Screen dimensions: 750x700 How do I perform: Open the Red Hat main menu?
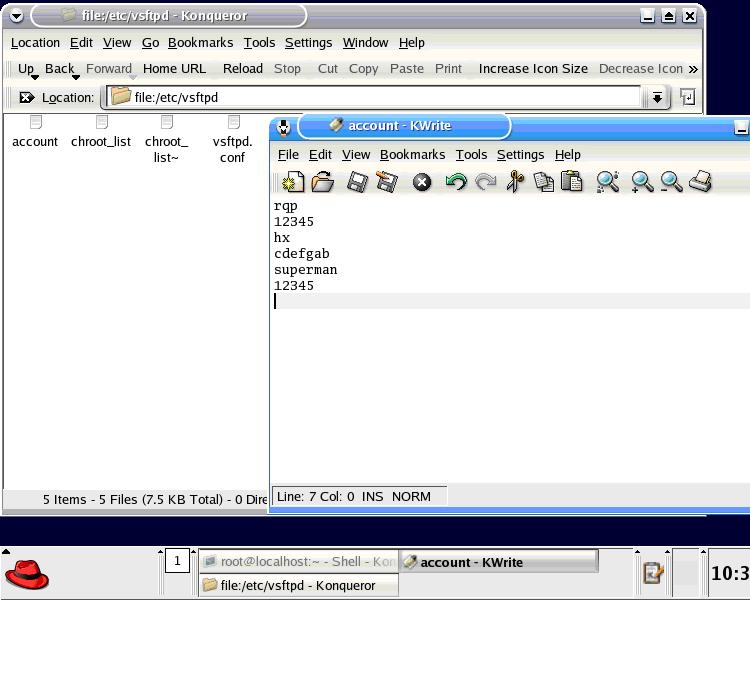pyautogui.click(x=27, y=574)
